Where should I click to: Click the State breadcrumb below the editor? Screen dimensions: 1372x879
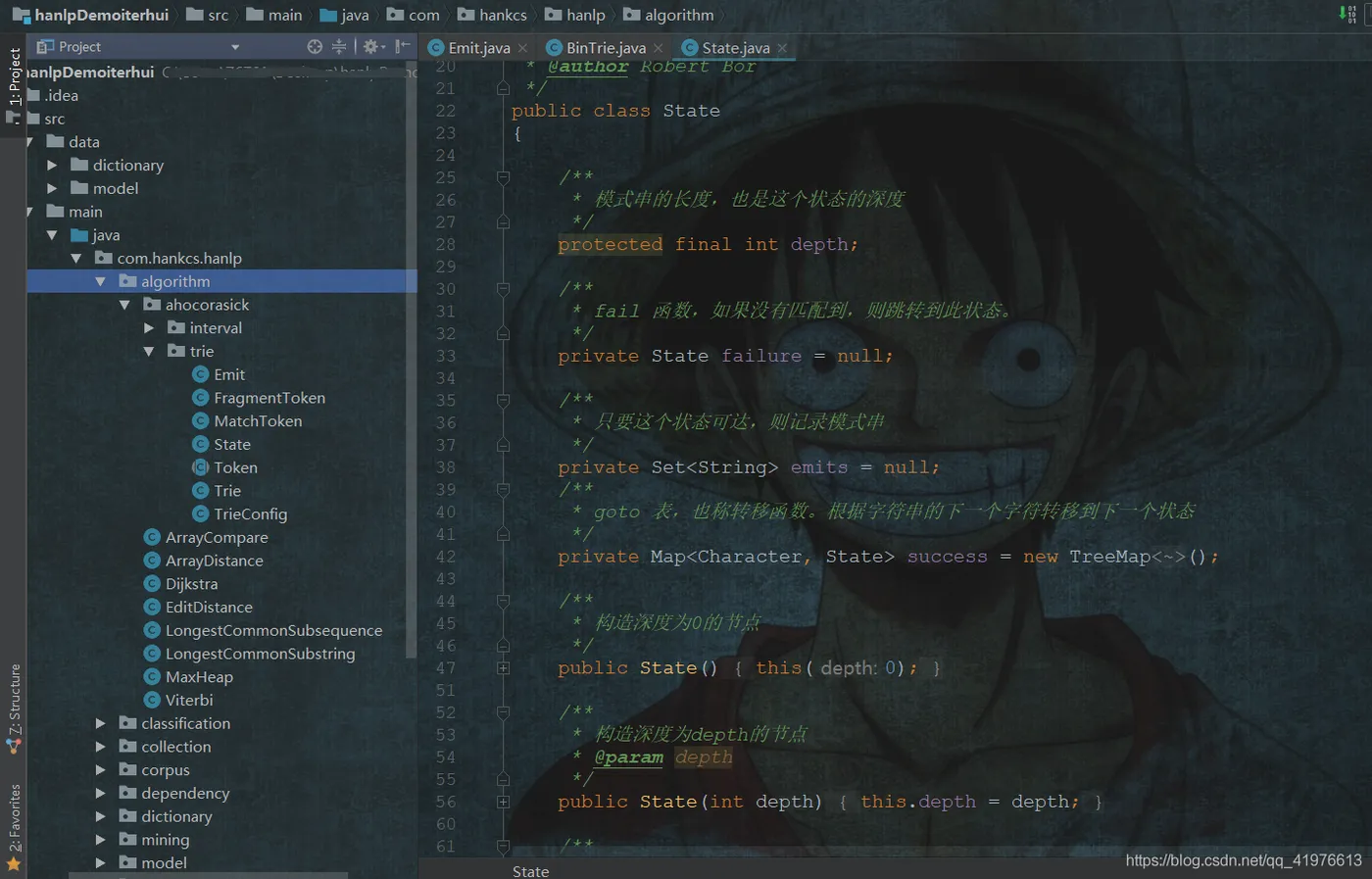tap(530, 871)
